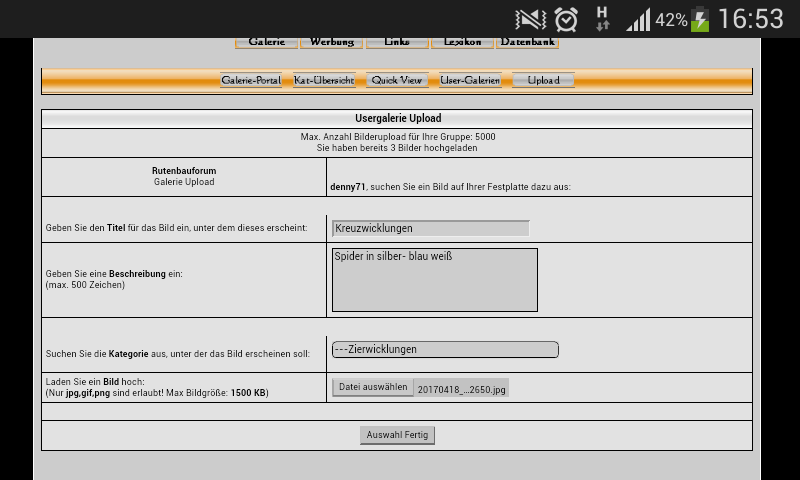This screenshot has width=800, height=480.
Task: Tap the muted sound status icon
Action: (531, 19)
